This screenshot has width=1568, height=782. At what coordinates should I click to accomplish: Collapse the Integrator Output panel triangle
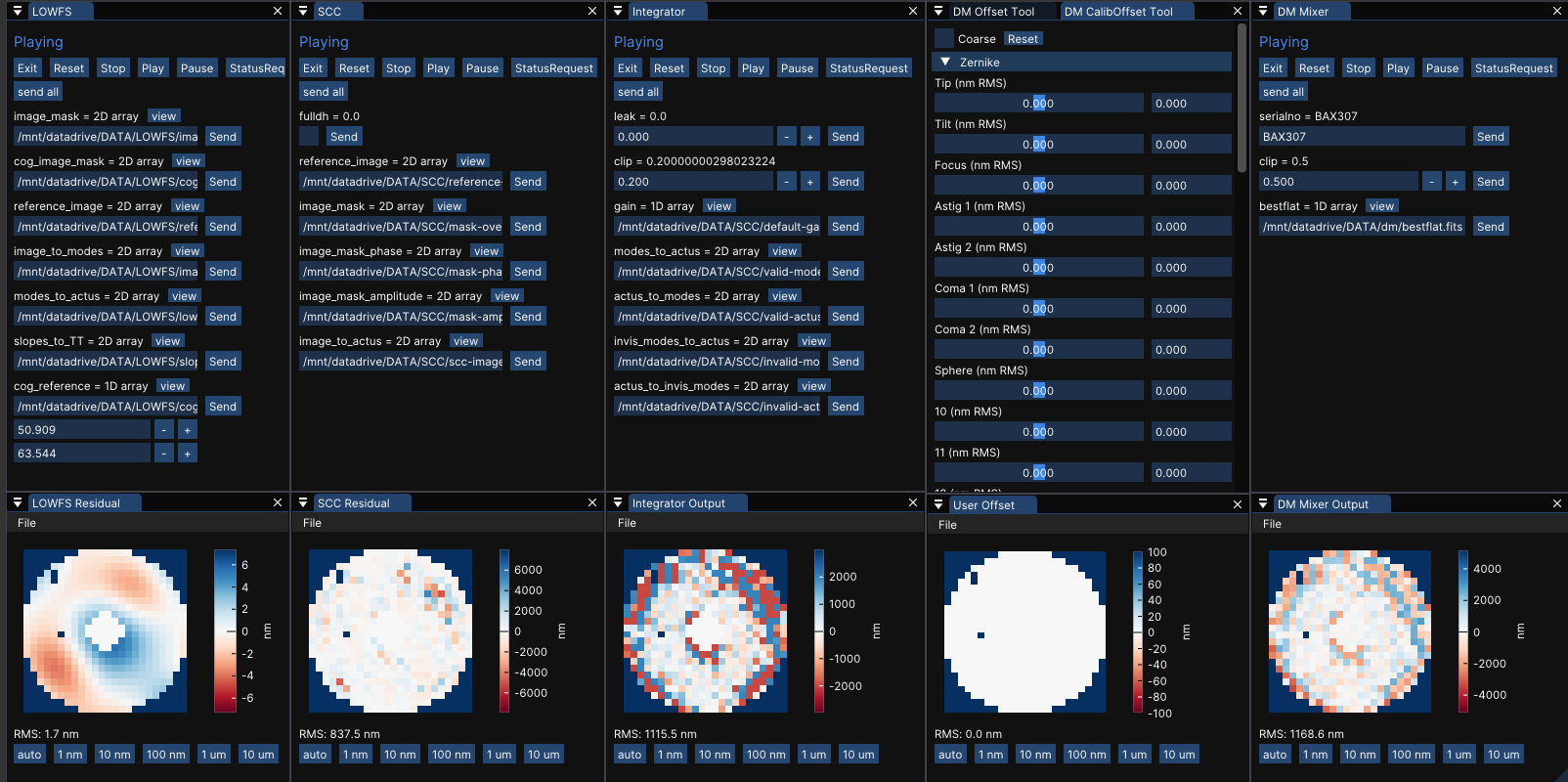pyautogui.click(x=618, y=502)
